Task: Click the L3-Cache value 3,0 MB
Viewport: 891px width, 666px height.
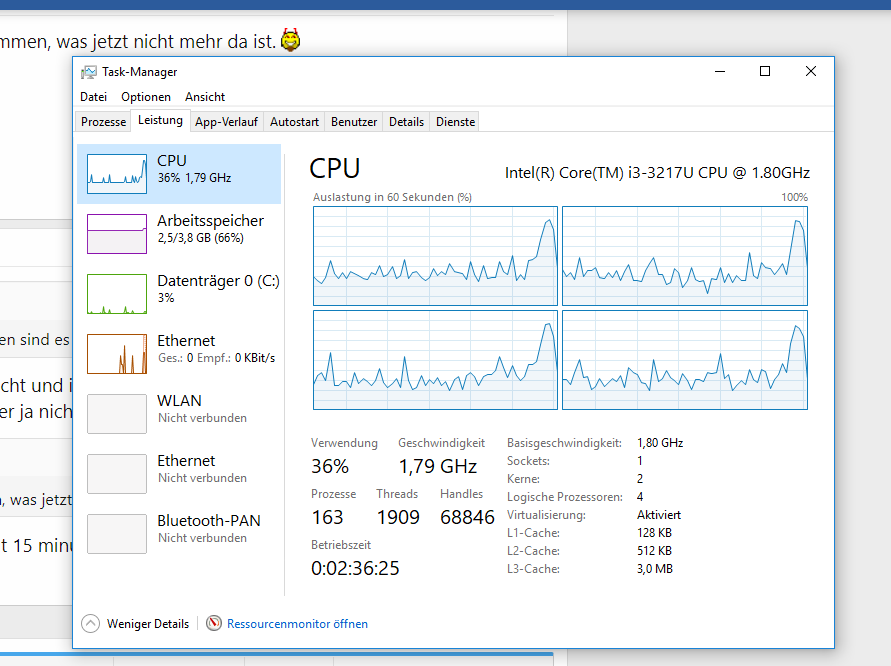Action: pyautogui.click(x=655, y=569)
